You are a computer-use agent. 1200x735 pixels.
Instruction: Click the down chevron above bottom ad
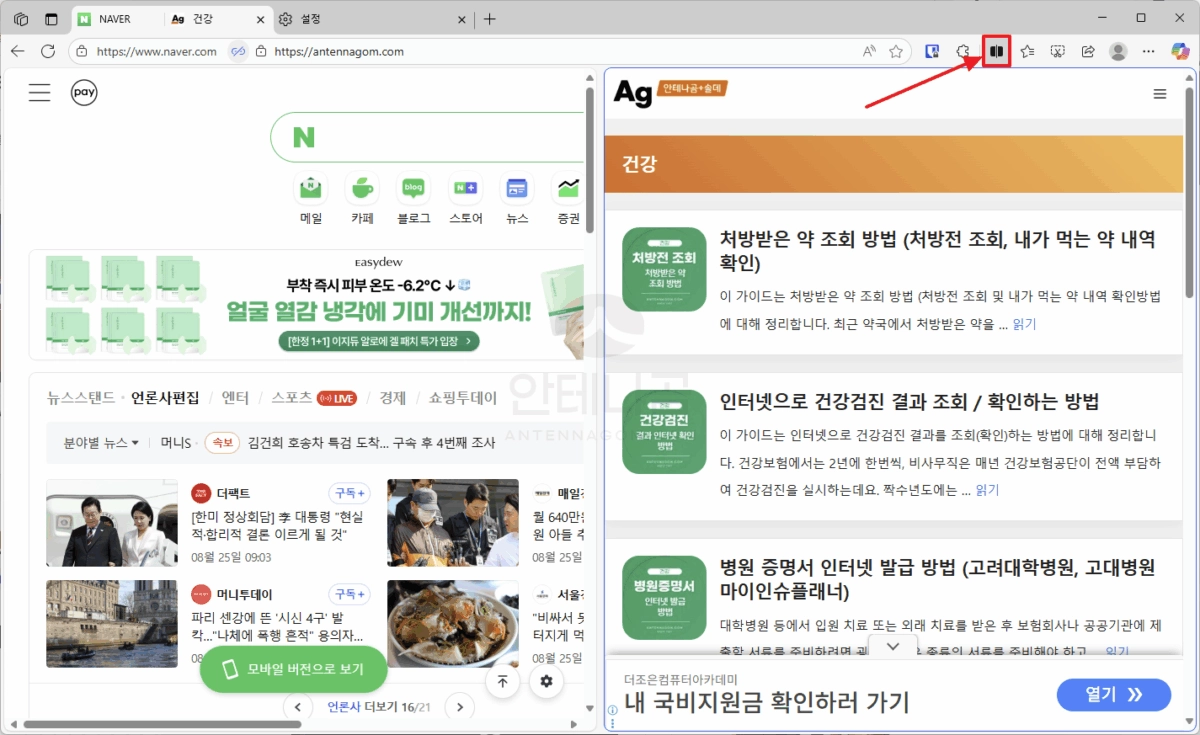(894, 647)
